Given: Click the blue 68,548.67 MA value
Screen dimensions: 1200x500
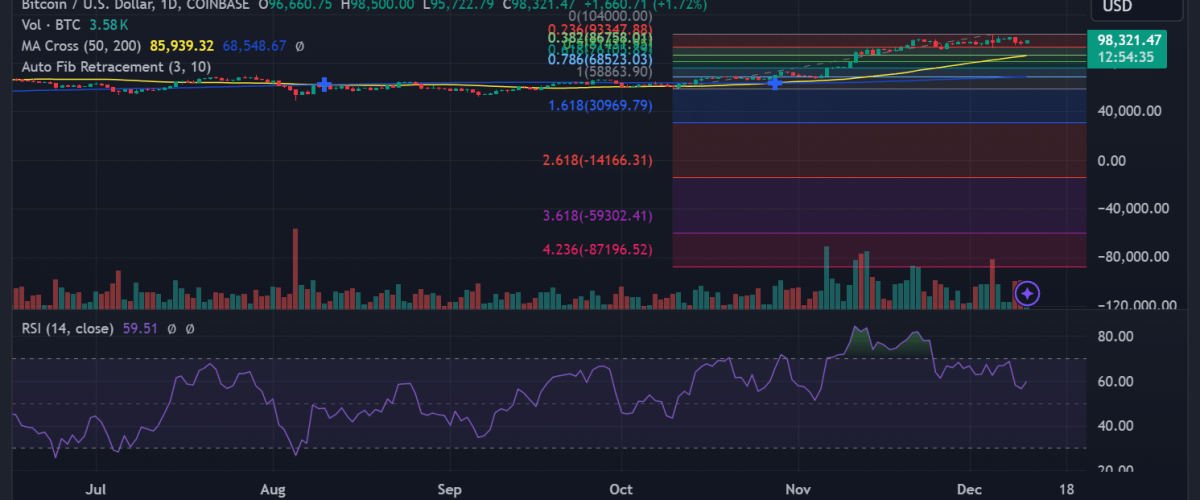Looking at the screenshot, I should [x=253, y=46].
